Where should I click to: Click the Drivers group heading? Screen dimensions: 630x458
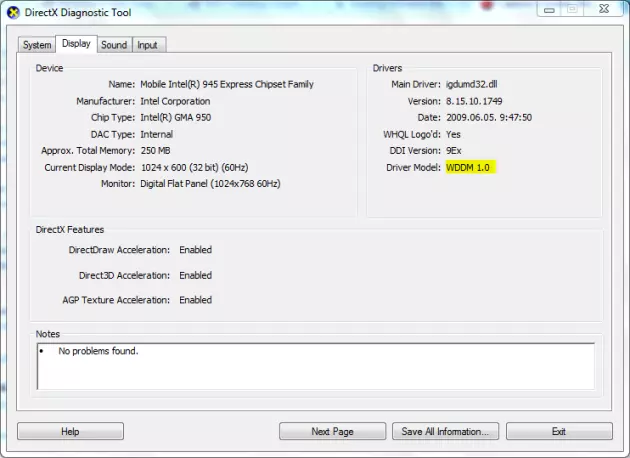(x=387, y=68)
